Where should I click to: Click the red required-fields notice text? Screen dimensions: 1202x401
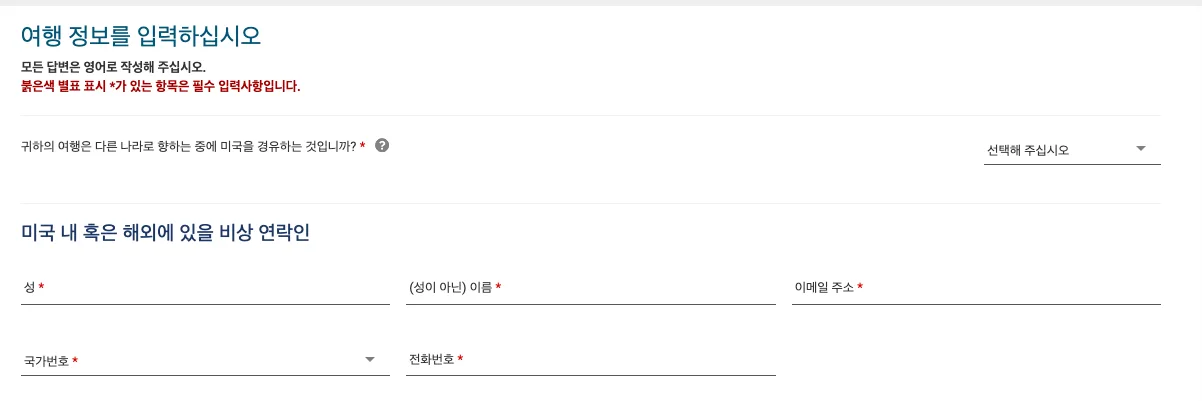tap(161, 86)
